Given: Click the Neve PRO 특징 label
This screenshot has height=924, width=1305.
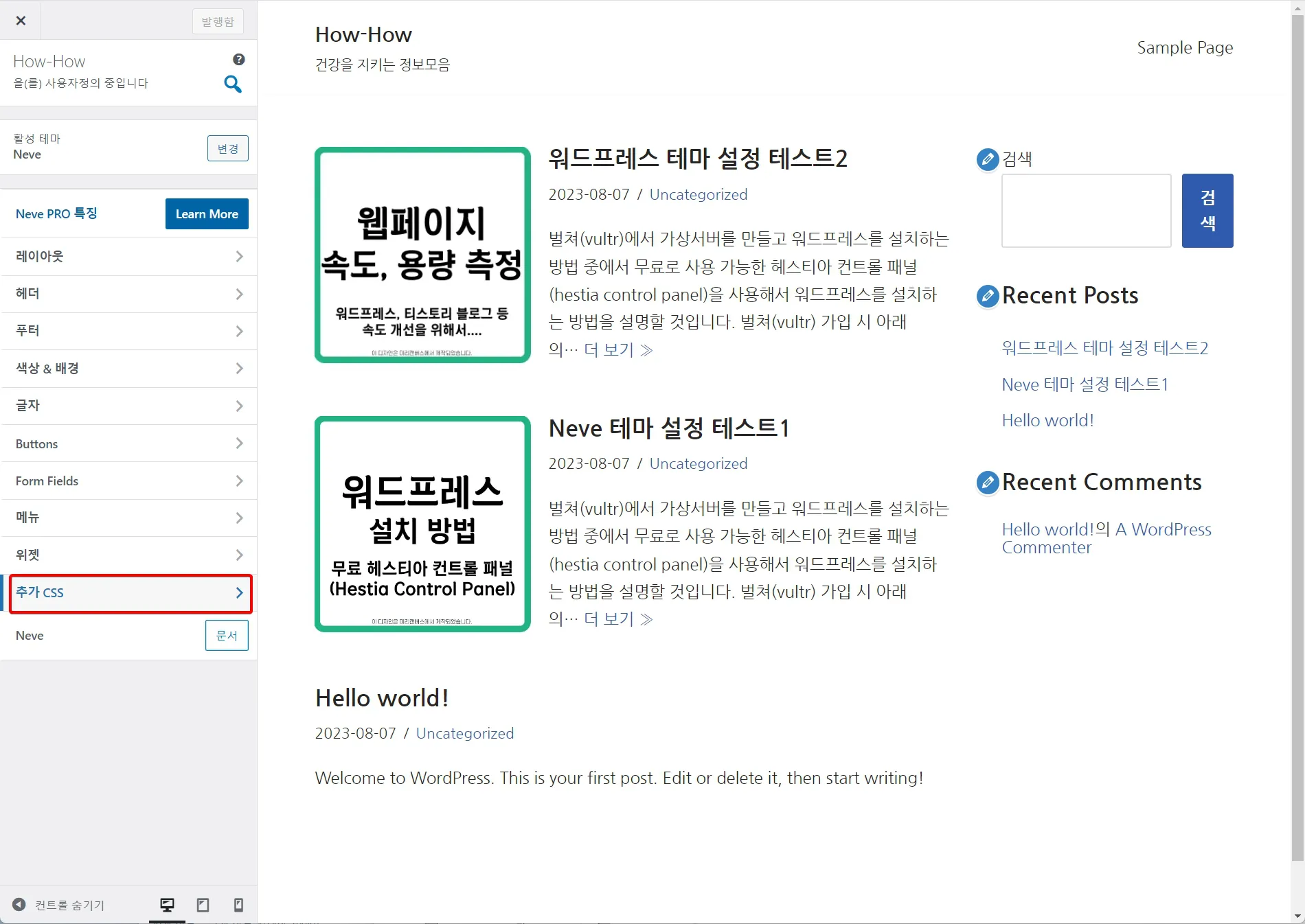Looking at the screenshot, I should (56, 214).
